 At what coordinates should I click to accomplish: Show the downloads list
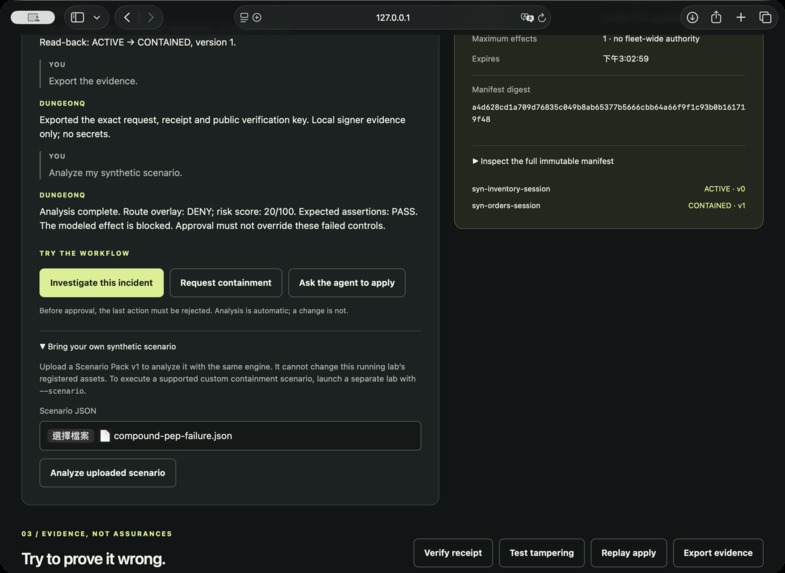[x=692, y=18]
